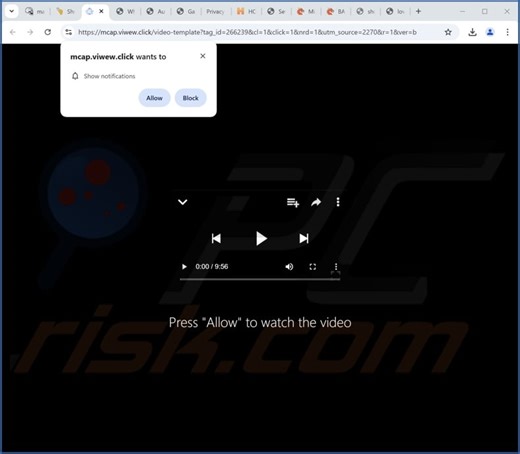520x454 pixels.
Task: Click the mcap.viwew.click URL address bar
Action: [247, 32]
